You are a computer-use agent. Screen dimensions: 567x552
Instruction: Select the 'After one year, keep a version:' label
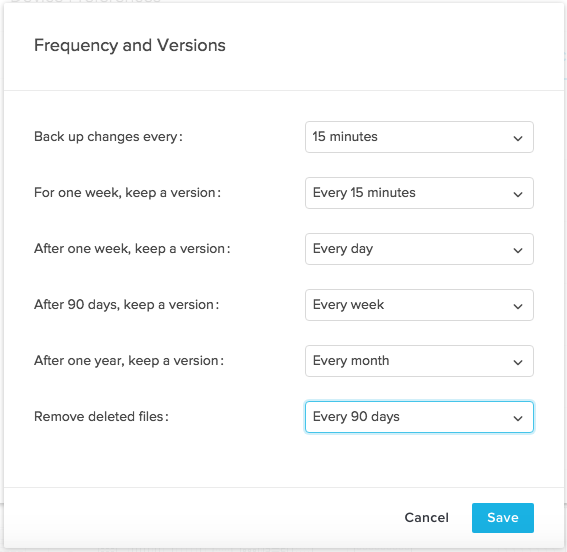coord(129,361)
